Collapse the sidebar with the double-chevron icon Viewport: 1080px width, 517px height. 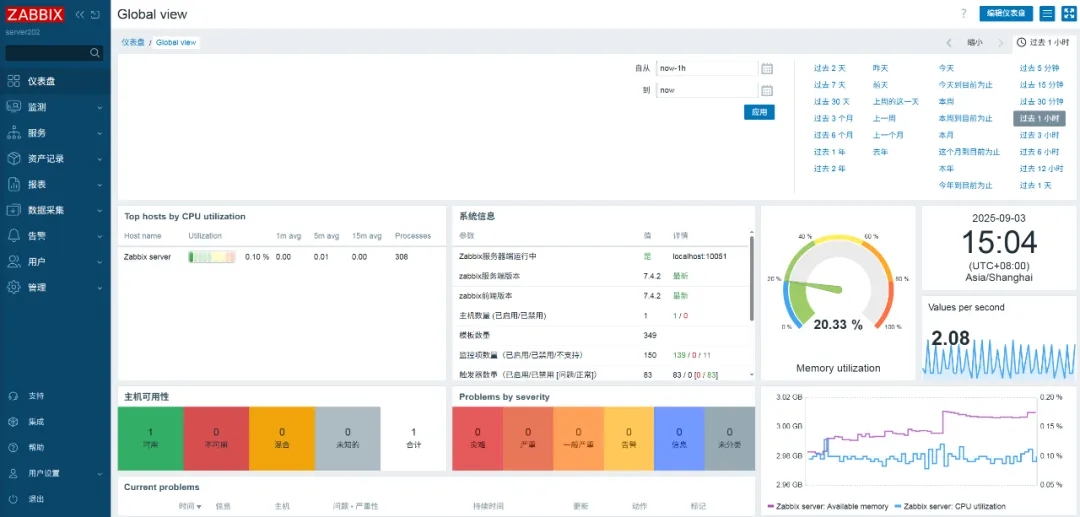tap(80, 15)
